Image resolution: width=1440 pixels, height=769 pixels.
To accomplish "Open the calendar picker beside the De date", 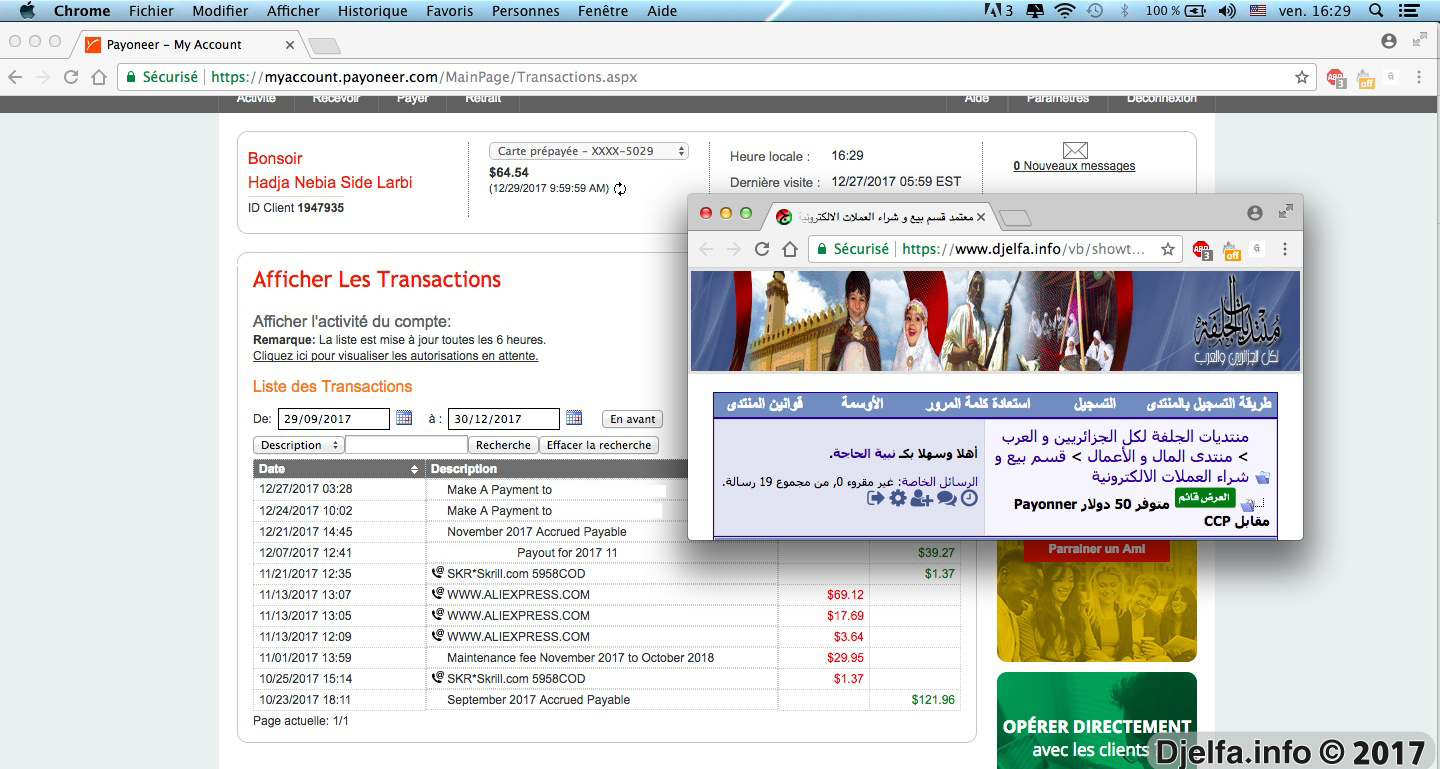I will (404, 417).
